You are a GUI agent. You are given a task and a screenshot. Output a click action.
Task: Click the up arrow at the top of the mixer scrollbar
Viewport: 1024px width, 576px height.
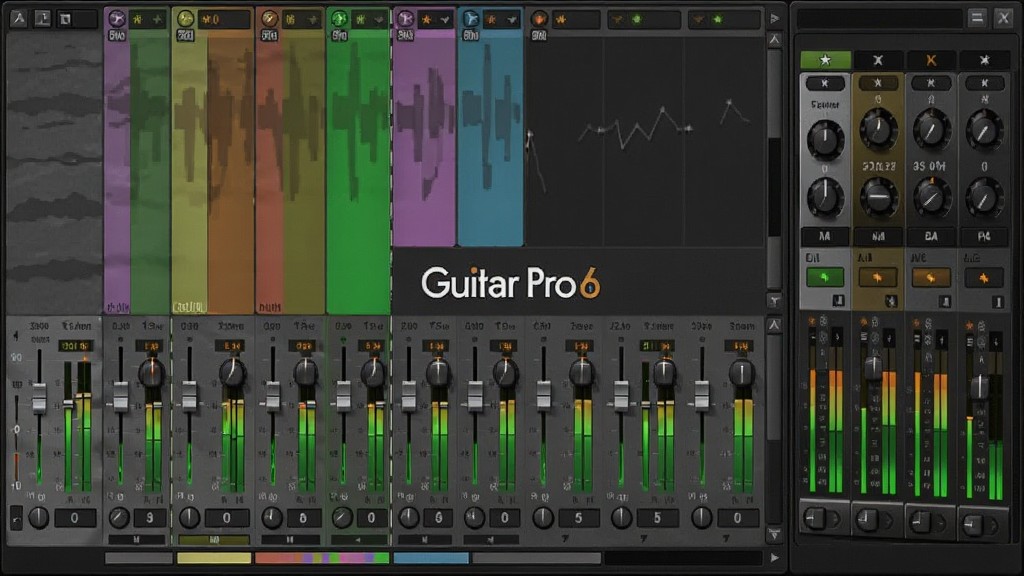(x=775, y=325)
